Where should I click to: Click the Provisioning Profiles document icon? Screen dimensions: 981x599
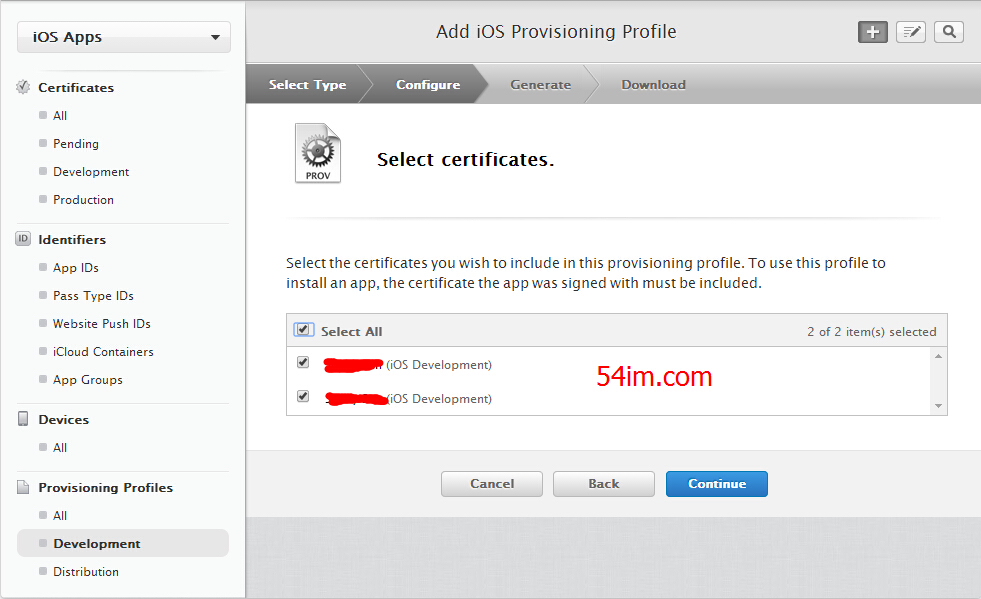click(23, 487)
